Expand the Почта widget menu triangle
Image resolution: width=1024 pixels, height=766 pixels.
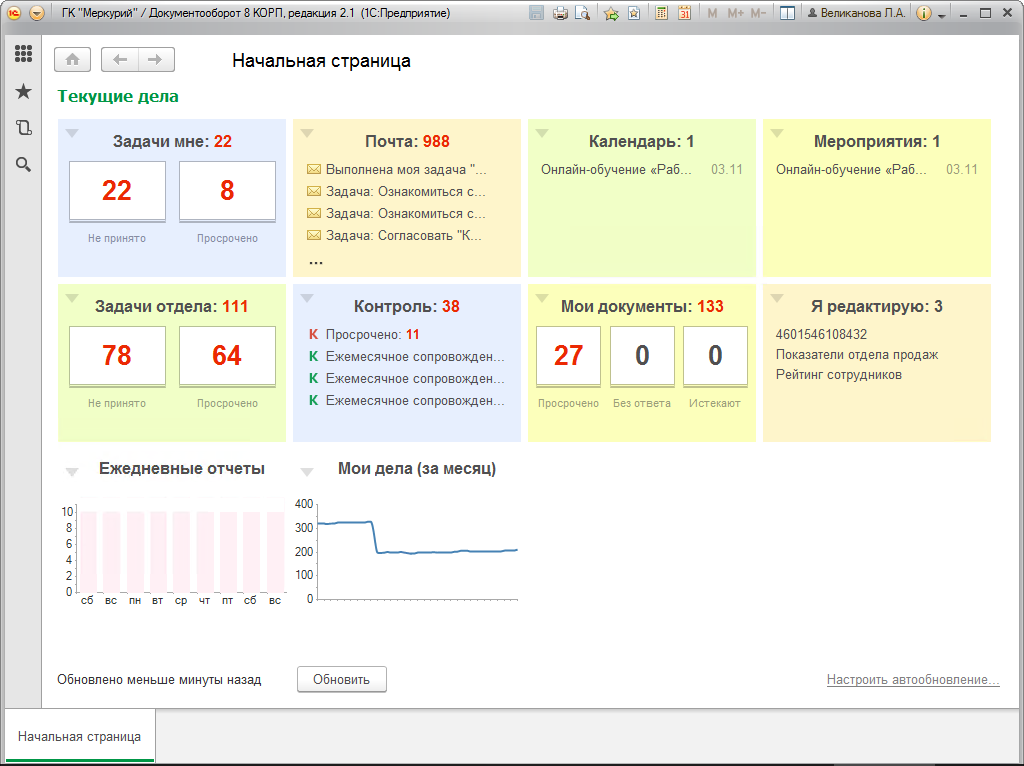click(307, 134)
